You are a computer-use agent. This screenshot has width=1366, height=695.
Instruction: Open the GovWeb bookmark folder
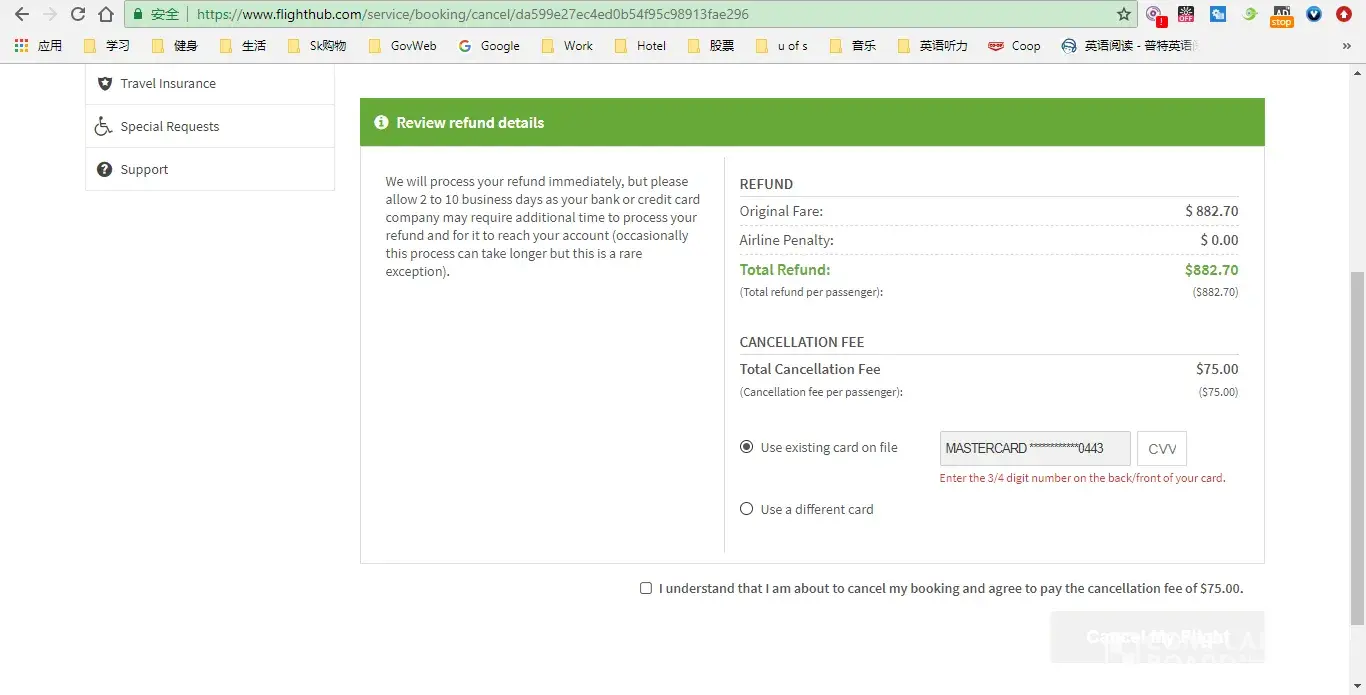[x=402, y=45]
